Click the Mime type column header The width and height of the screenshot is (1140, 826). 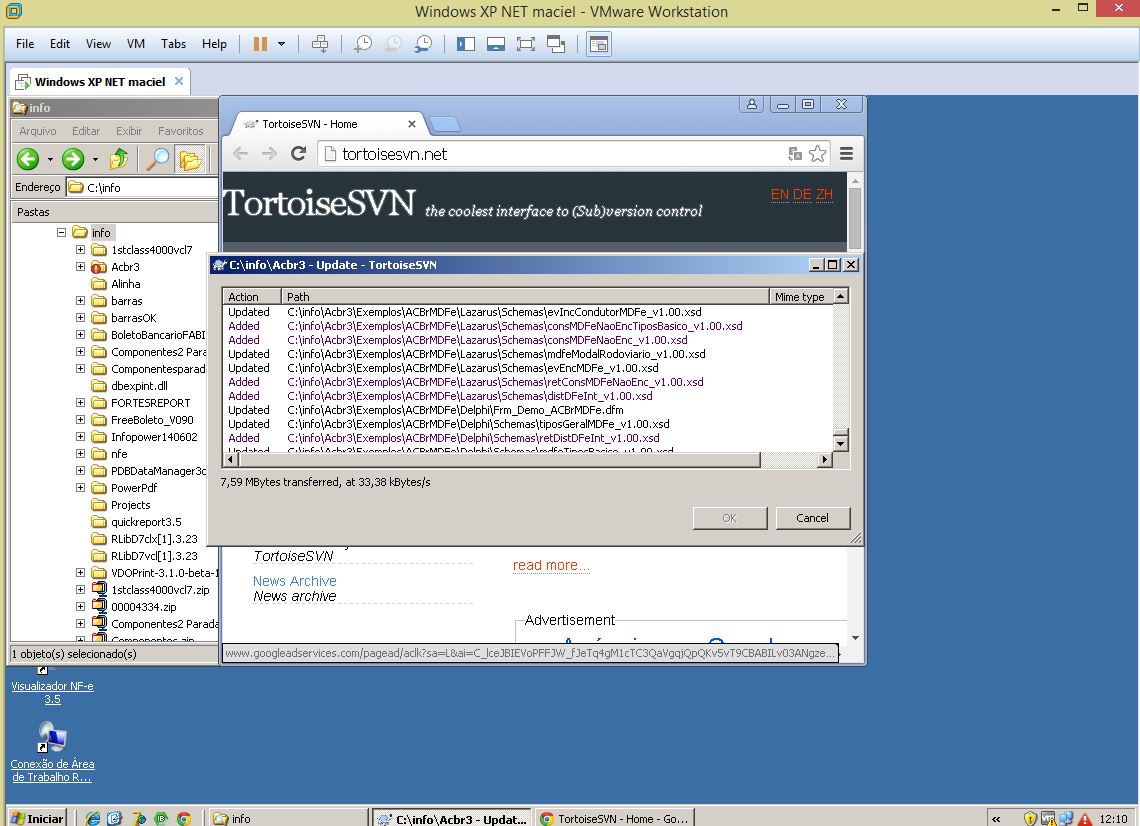(x=800, y=297)
